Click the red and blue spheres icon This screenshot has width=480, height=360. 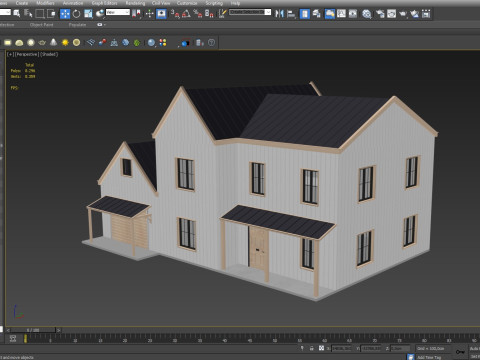point(102,43)
